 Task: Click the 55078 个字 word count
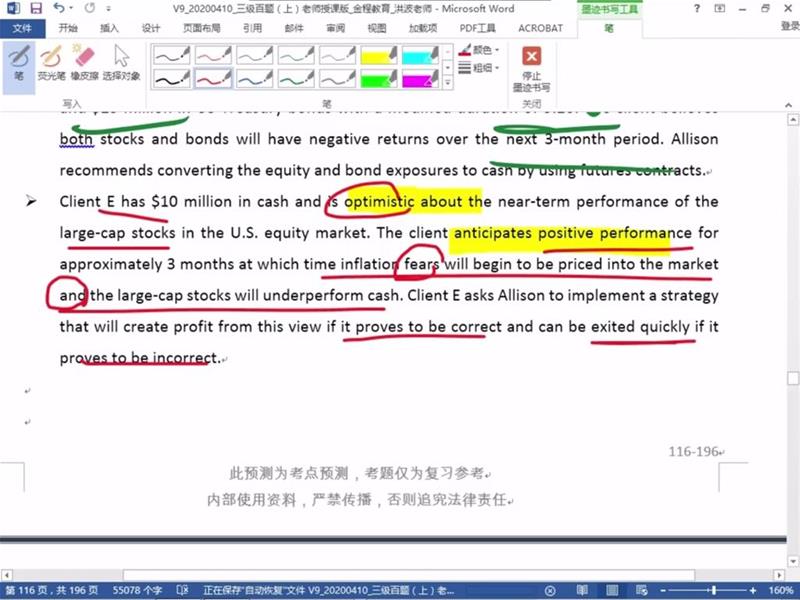tap(137, 591)
